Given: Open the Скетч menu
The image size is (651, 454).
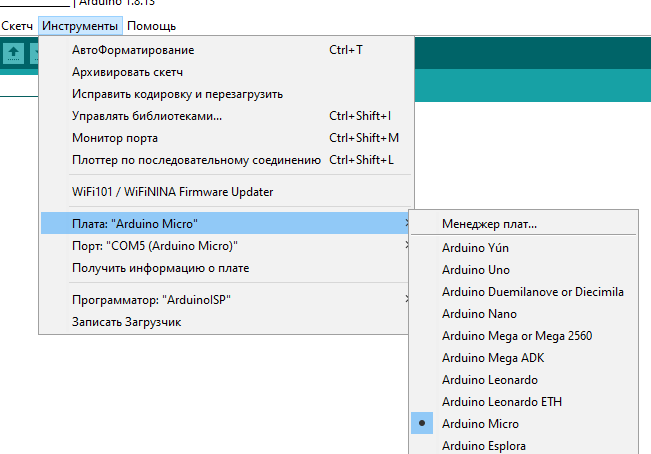Looking at the screenshot, I should (17, 25).
